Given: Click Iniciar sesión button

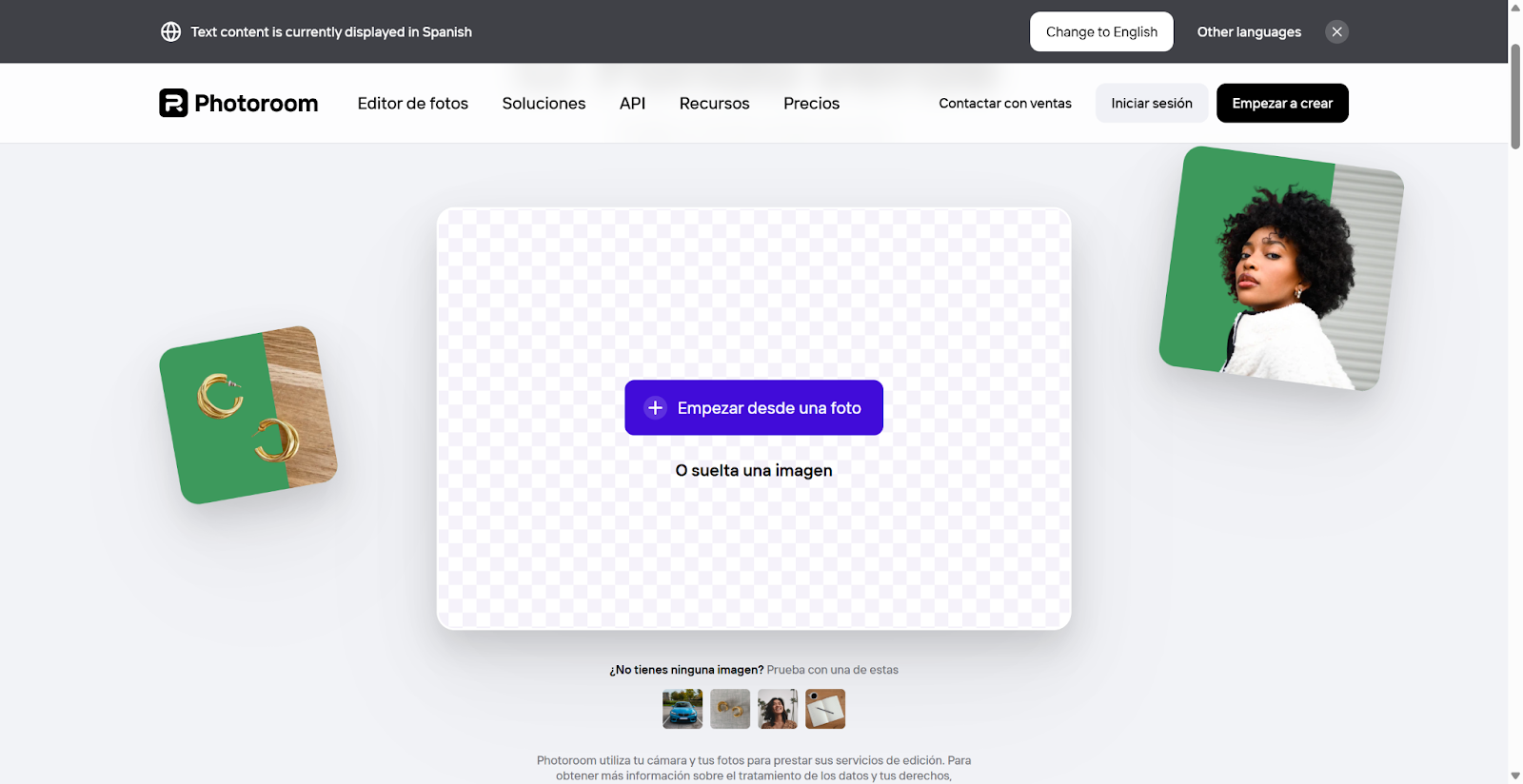Looking at the screenshot, I should pos(1152,103).
